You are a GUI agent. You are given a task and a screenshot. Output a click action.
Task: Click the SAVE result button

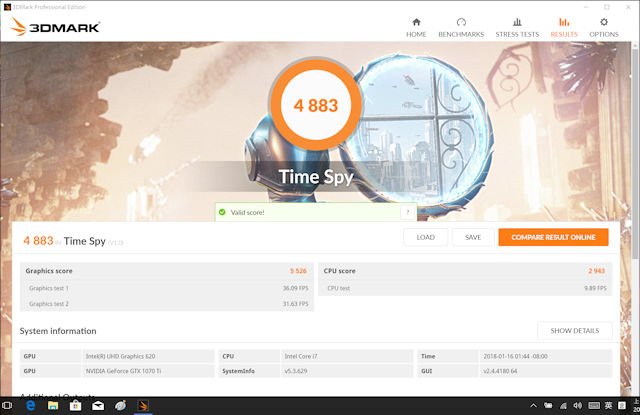(473, 237)
